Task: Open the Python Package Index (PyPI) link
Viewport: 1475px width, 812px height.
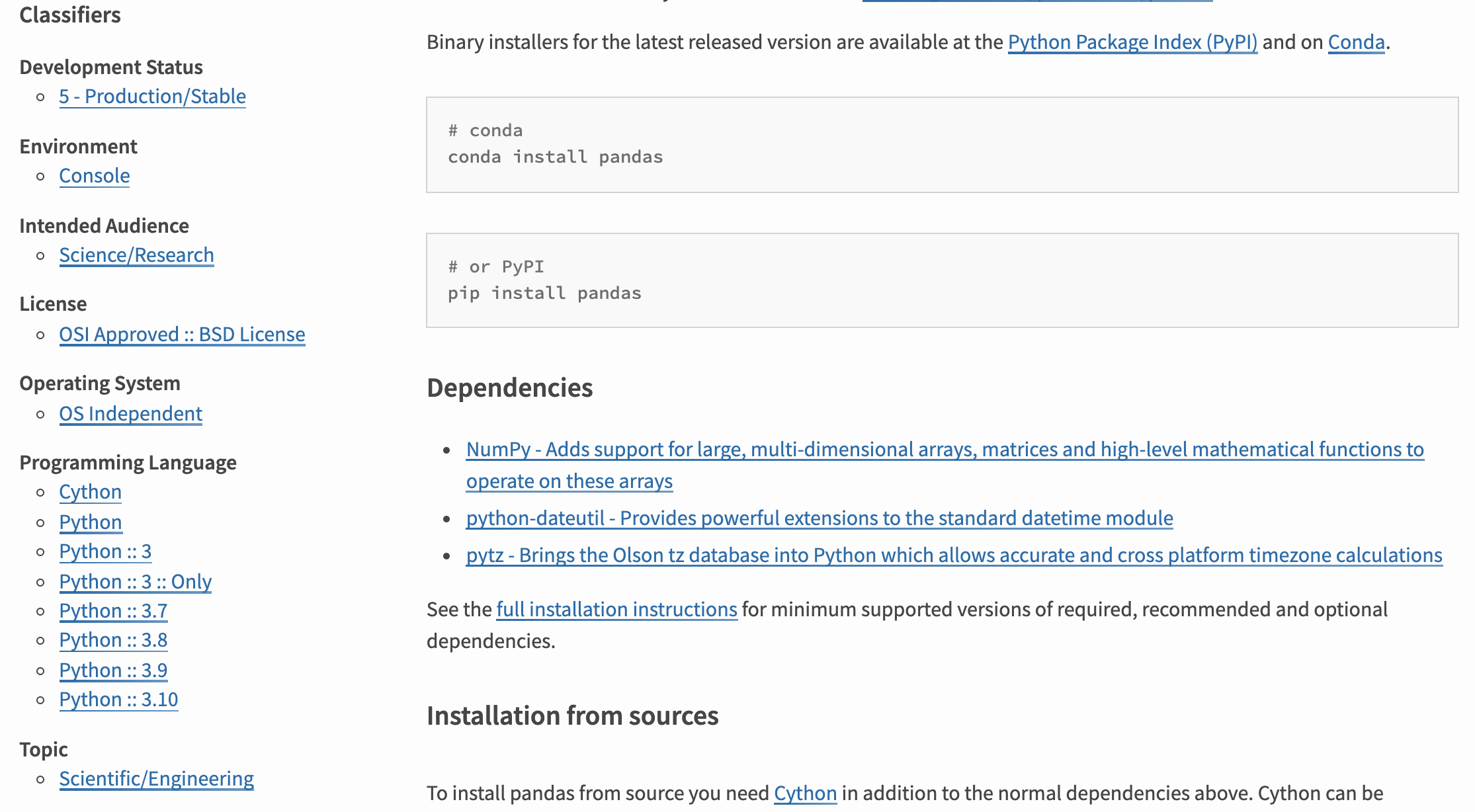Action: click(1132, 42)
